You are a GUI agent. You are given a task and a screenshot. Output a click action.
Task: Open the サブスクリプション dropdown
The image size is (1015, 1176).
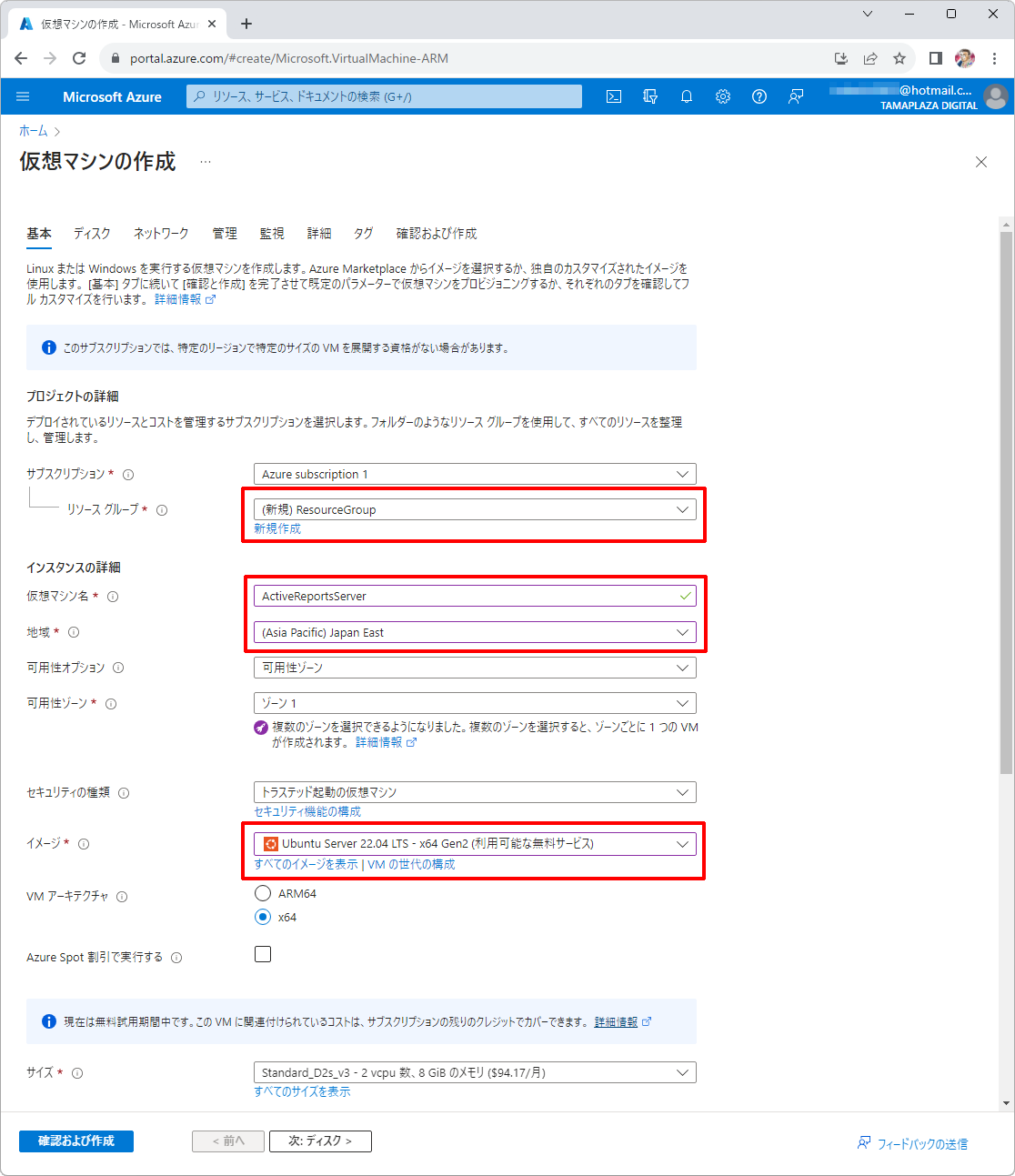click(475, 474)
